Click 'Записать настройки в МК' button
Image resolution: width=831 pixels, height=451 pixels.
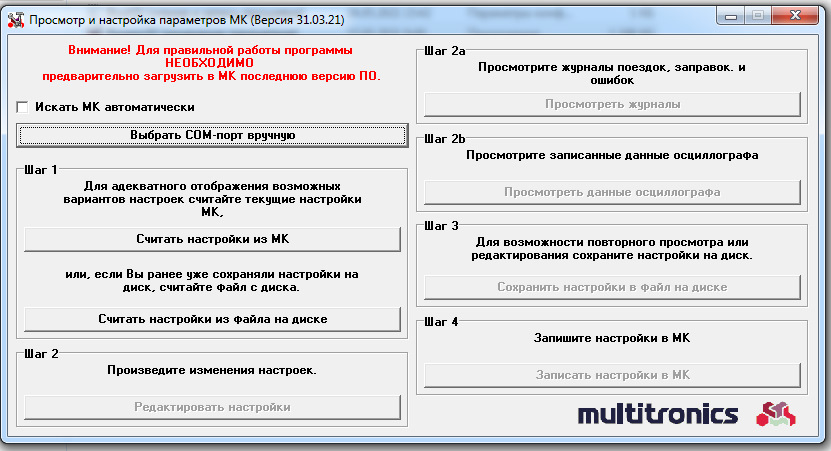point(612,375)
